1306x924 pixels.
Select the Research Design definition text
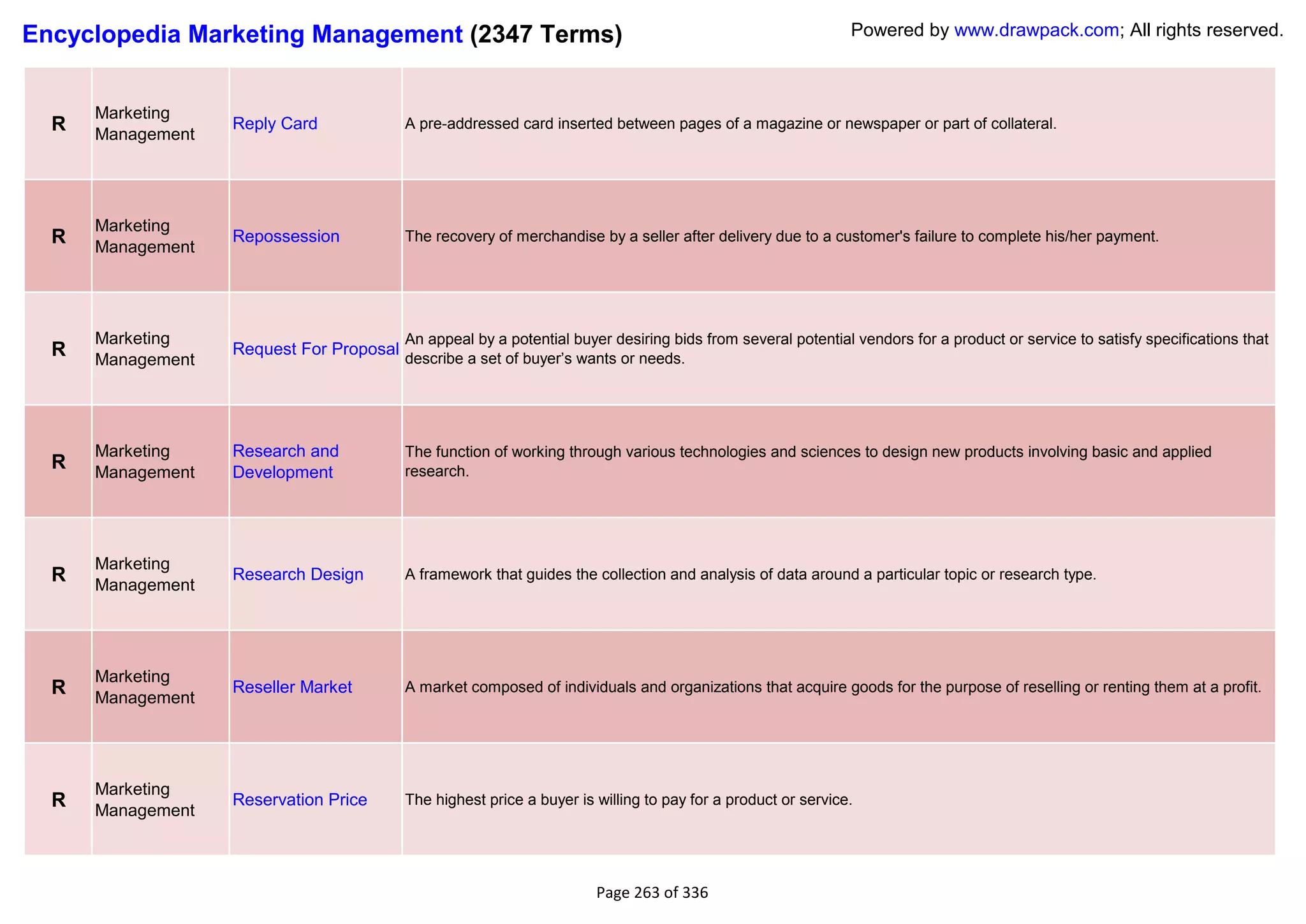(751, 575)
